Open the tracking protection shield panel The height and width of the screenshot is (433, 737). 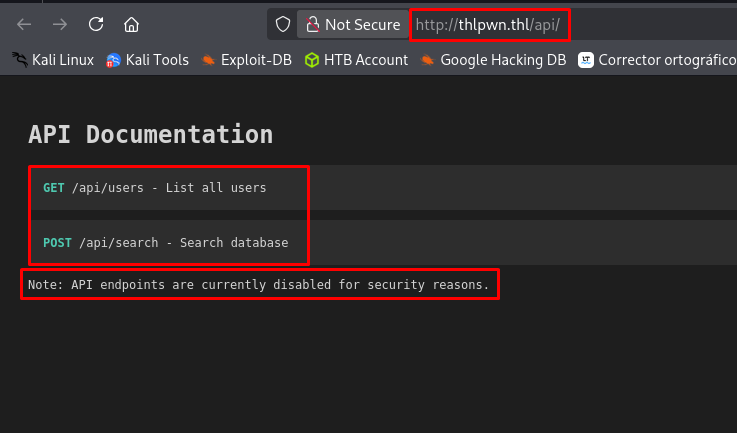coord(283,24)
